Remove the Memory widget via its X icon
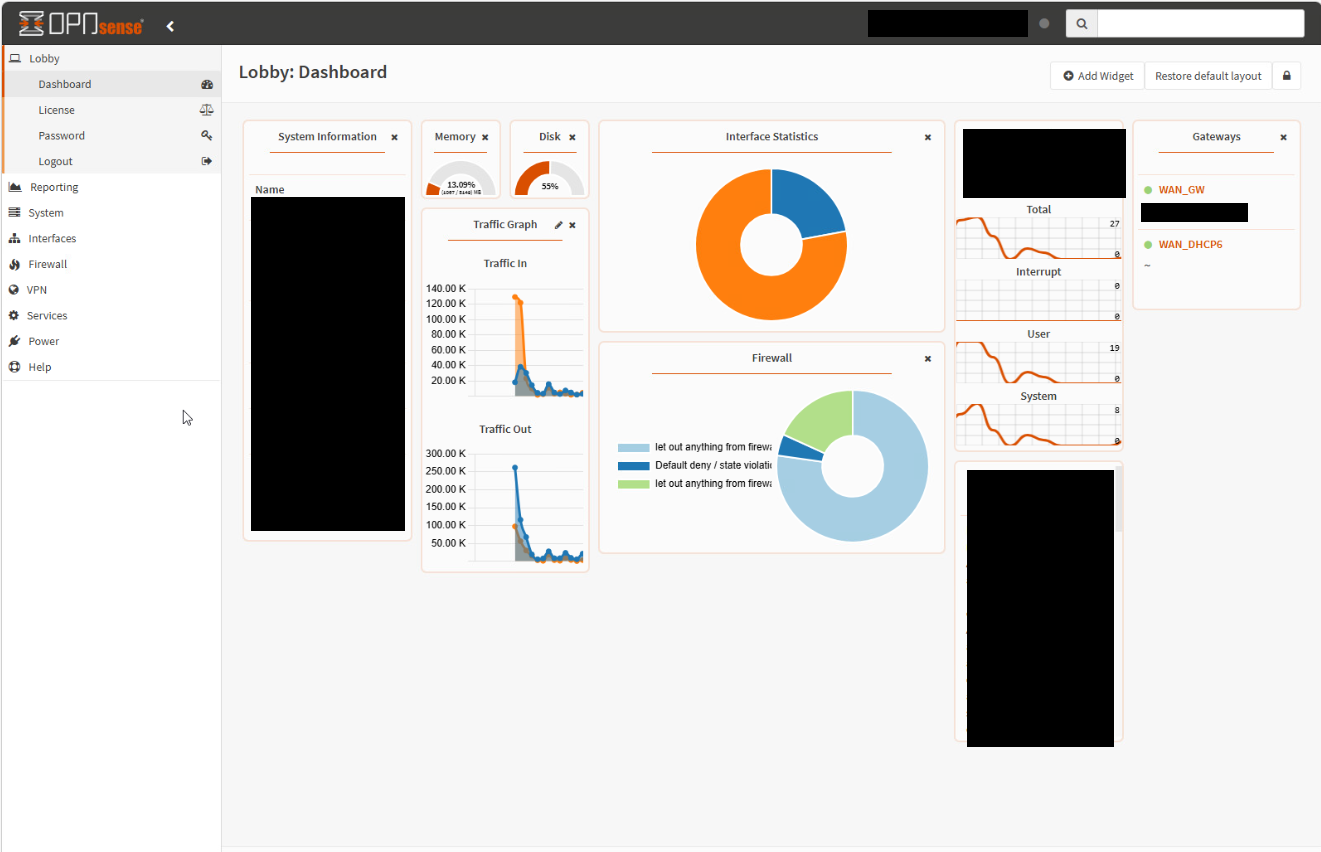 485,137
